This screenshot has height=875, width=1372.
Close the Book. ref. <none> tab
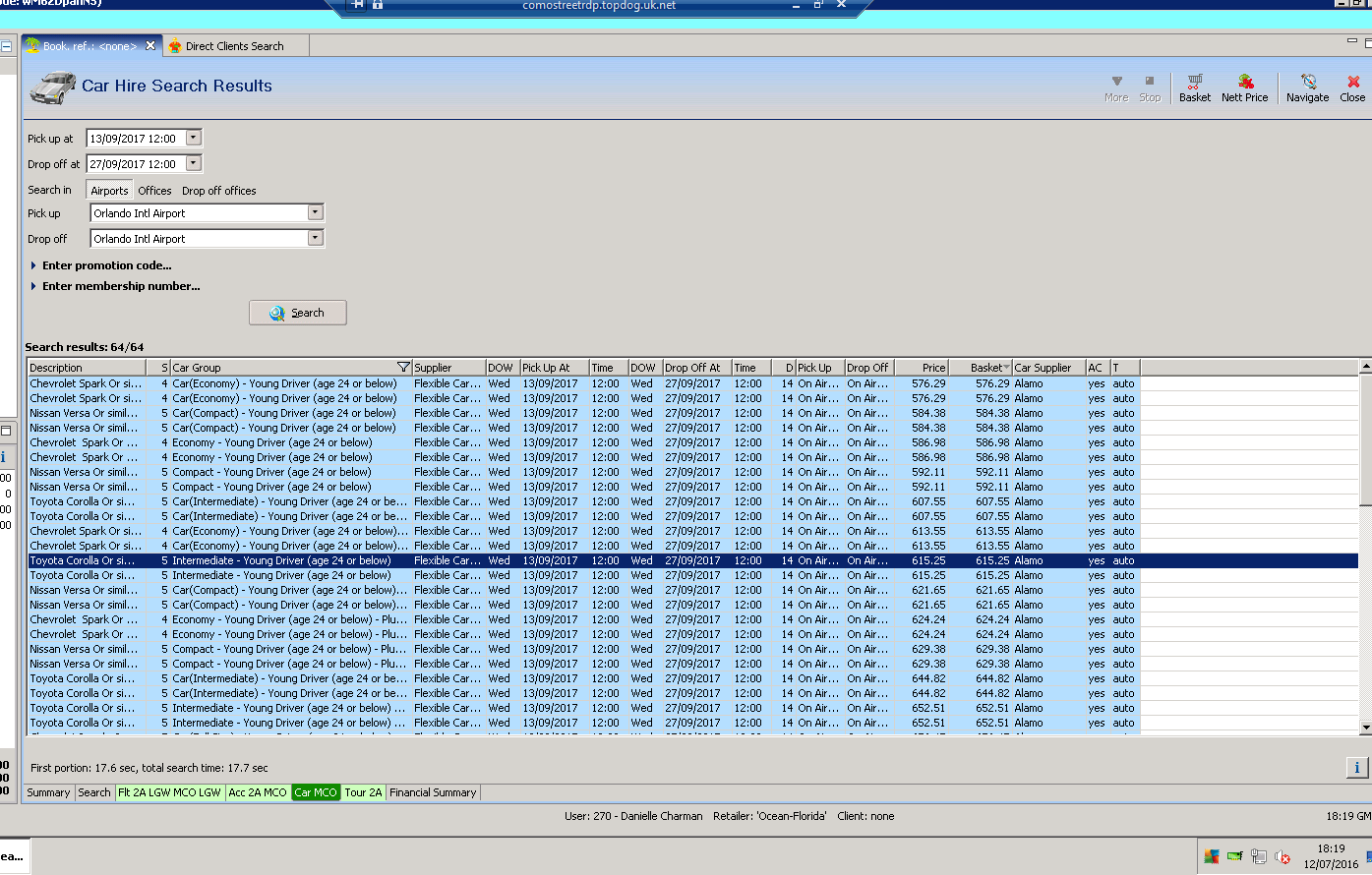point(150,46)
